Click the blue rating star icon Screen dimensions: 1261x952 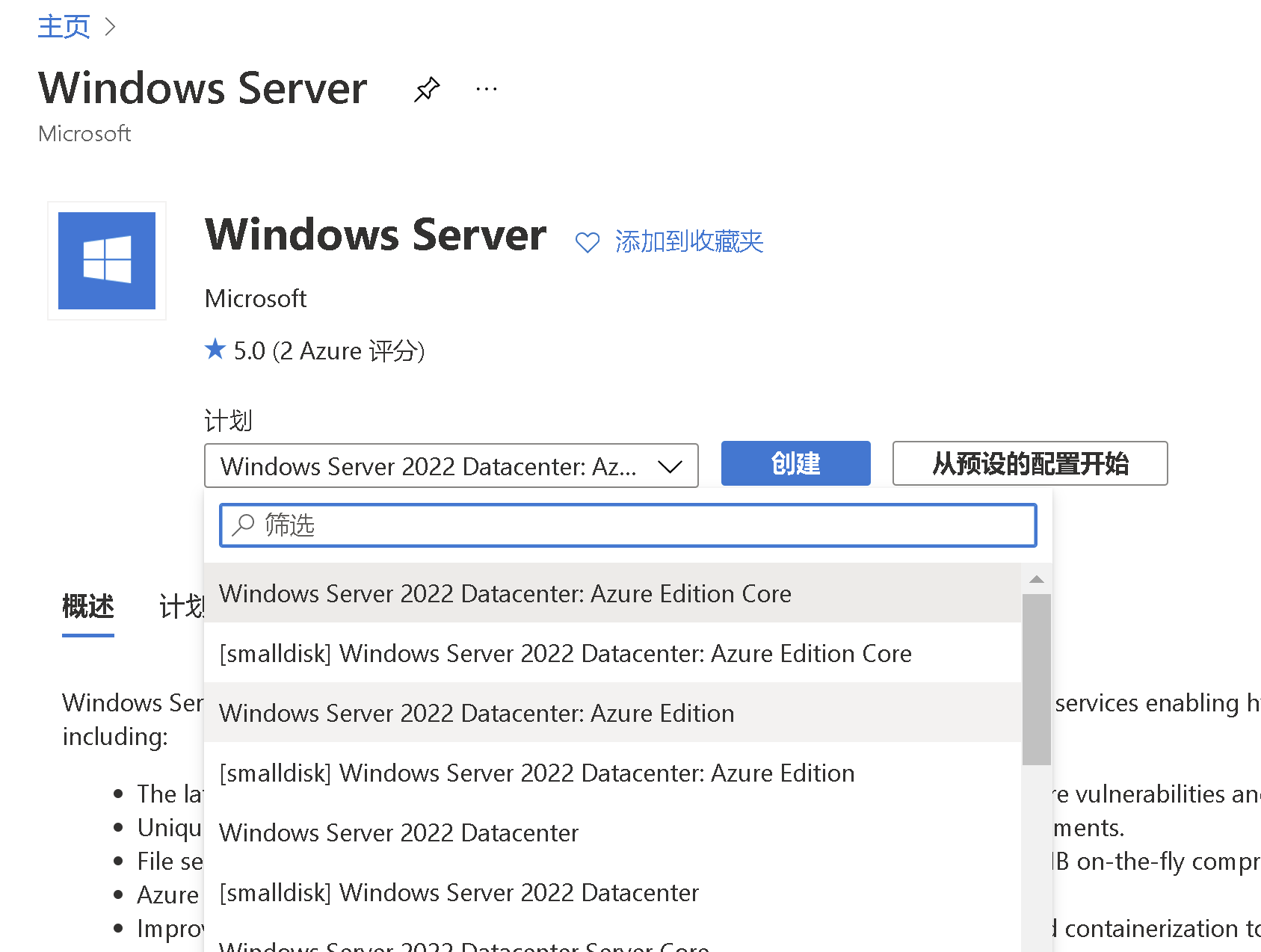click(x=215, y=349)
